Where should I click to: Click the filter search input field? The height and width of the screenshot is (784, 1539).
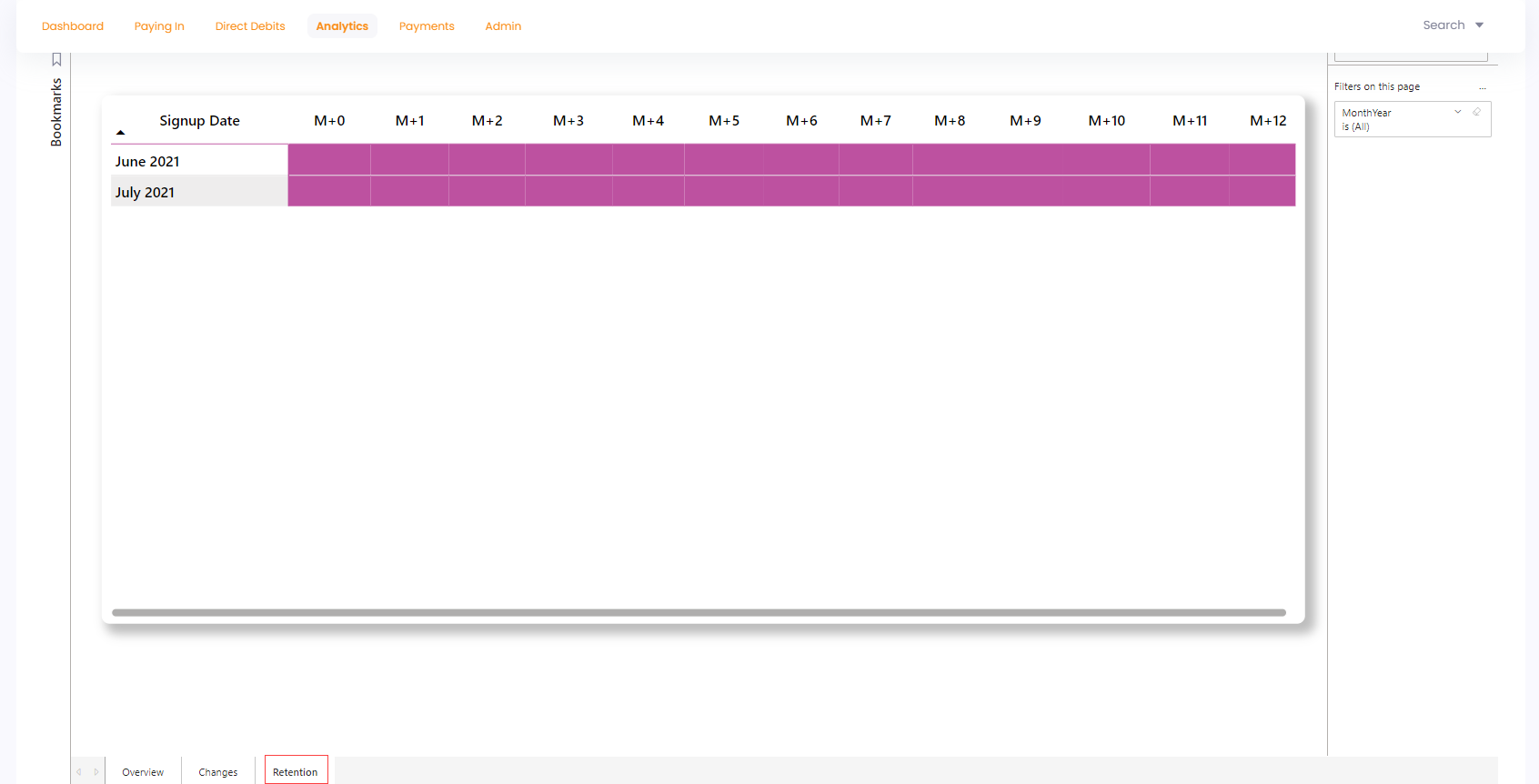pos(1411,56)
